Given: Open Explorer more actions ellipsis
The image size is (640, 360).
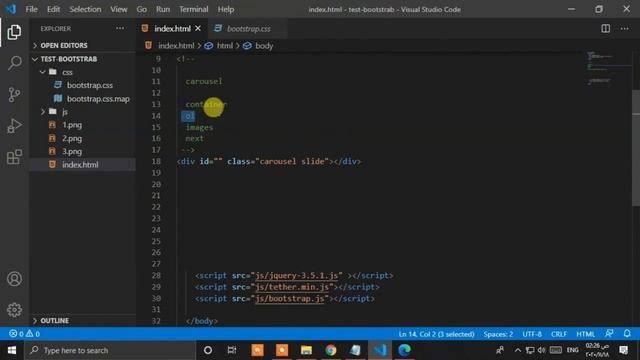Looking at the screenshot, I should click(x=120, y=29).
